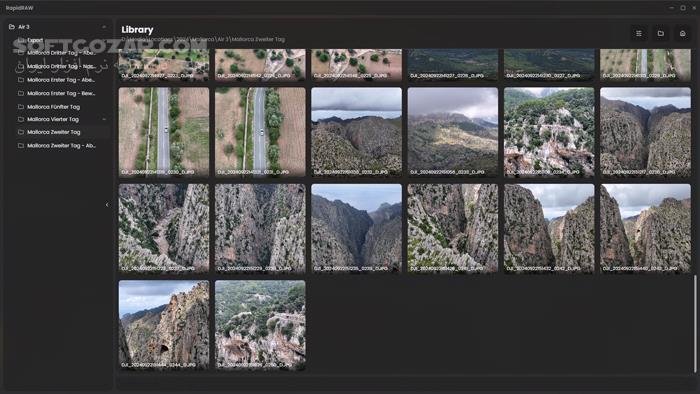Select Mallorca Zweiter Tag - Ab.. folder
700x394 pixels.
(62, 145)
